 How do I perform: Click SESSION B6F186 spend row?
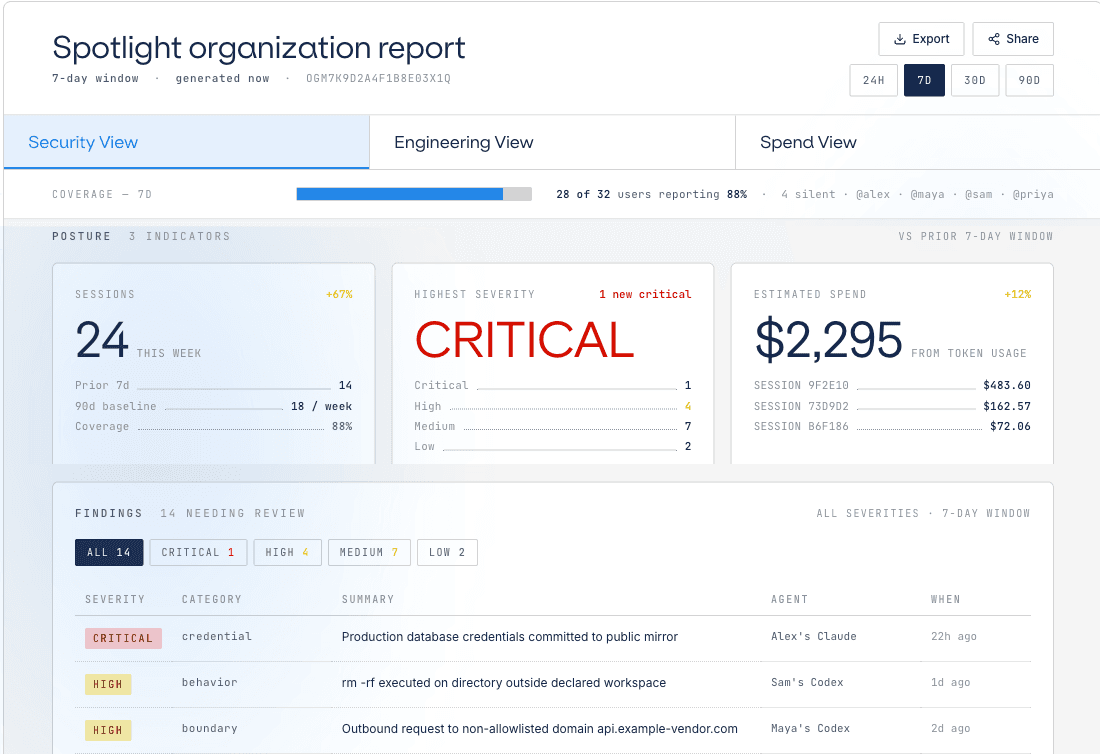pyautogui.click(x=892, y=426)
